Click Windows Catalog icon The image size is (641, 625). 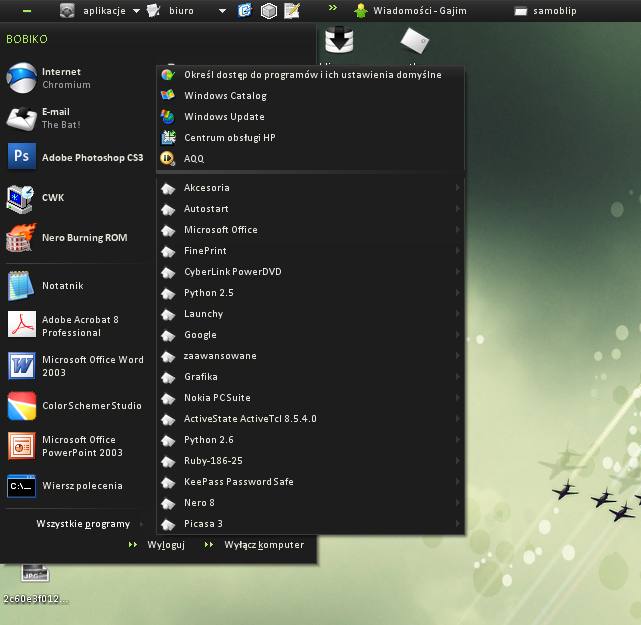coord(168,95)
